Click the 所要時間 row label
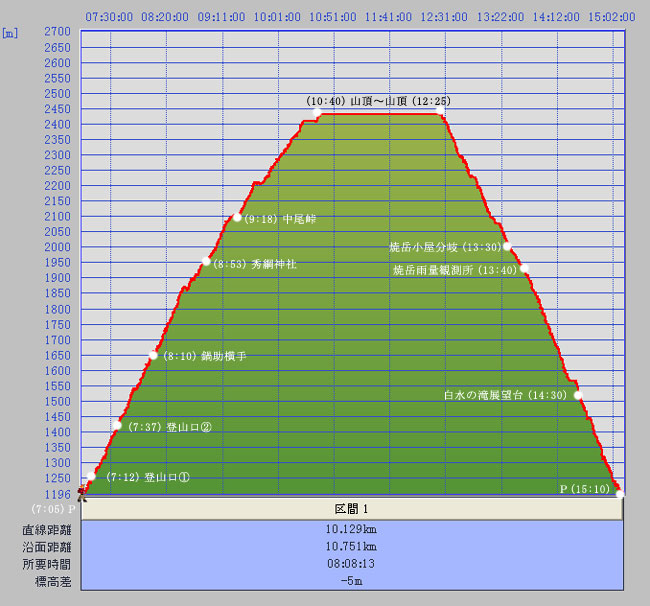The height and width of the screenshot is (606, 650). (x=47, y=565)
